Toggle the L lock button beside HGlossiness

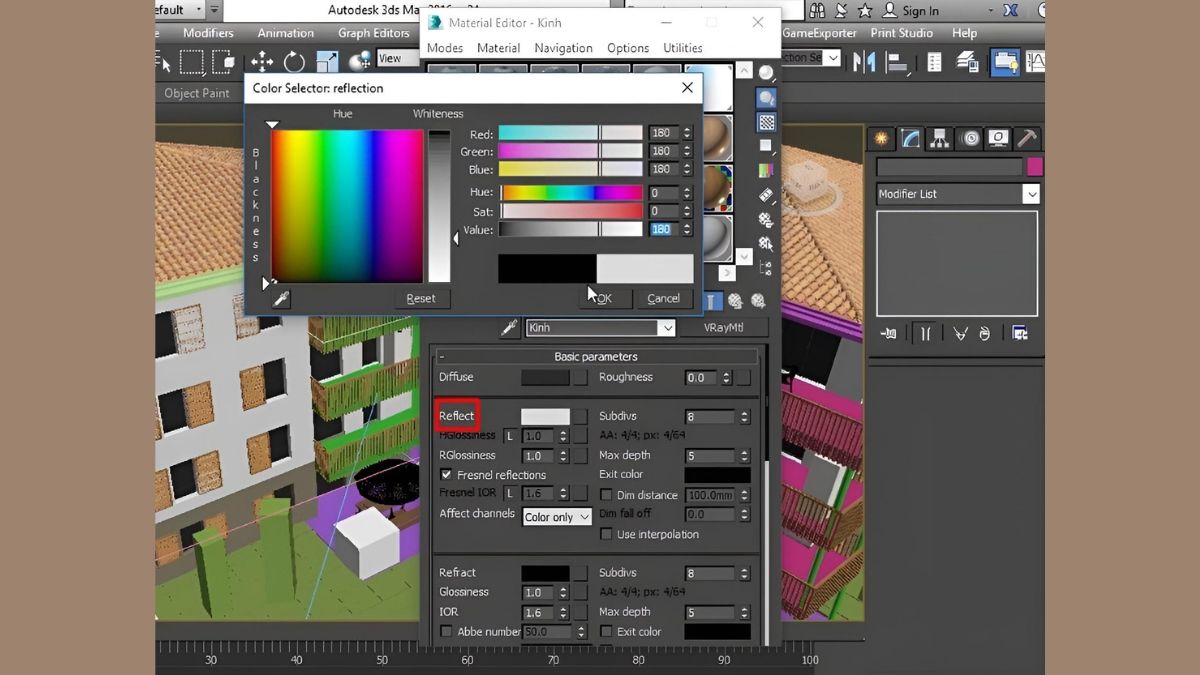tap(510, 436)
